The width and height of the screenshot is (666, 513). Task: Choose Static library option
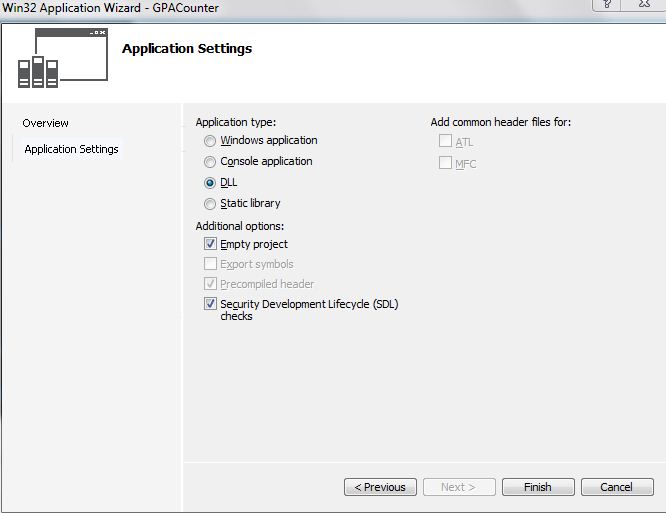click(x=210, y=204)
